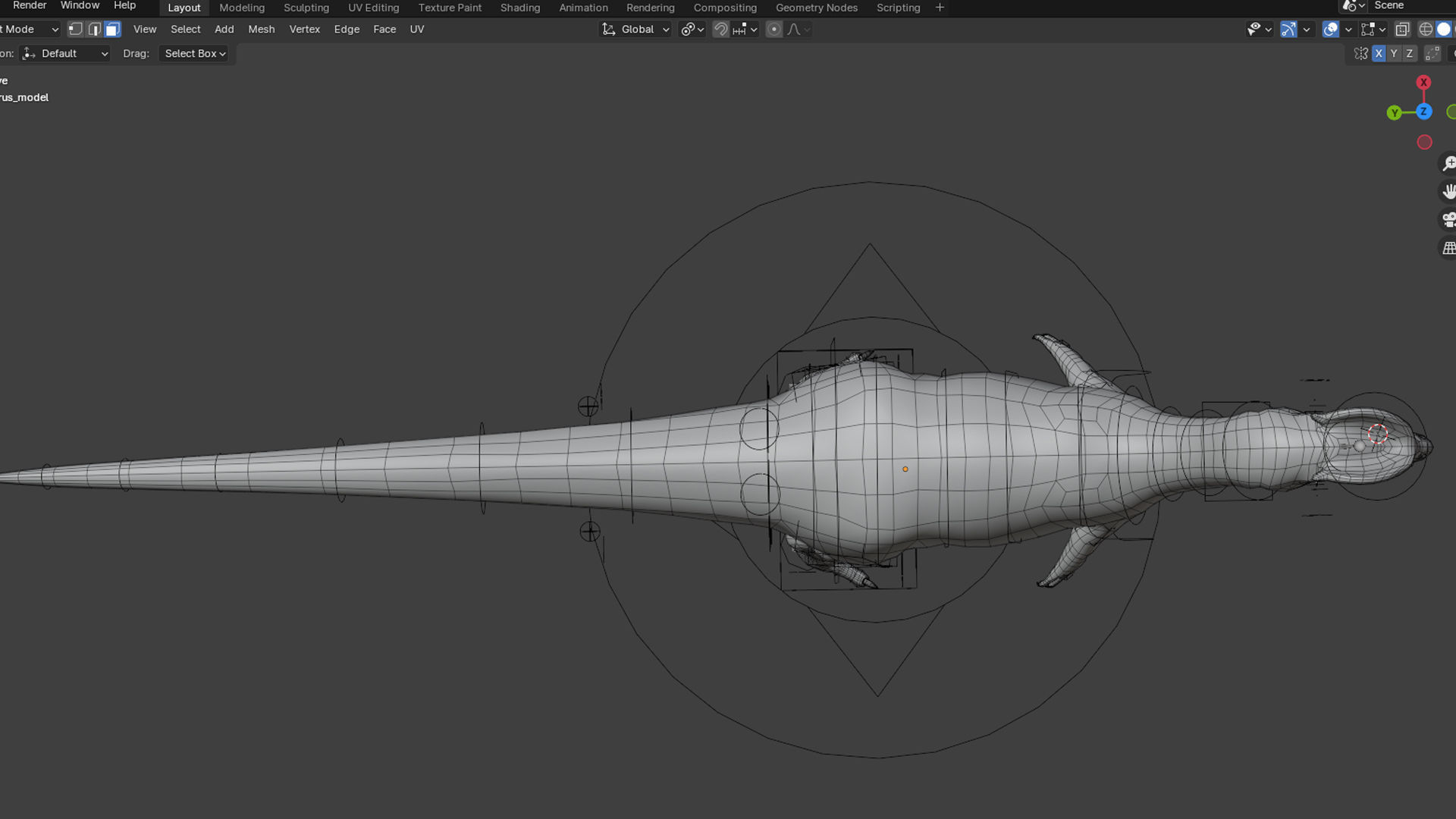Expand the Default orientation dropdown
The image size is (1456, 819).
[x=66, y=54]
